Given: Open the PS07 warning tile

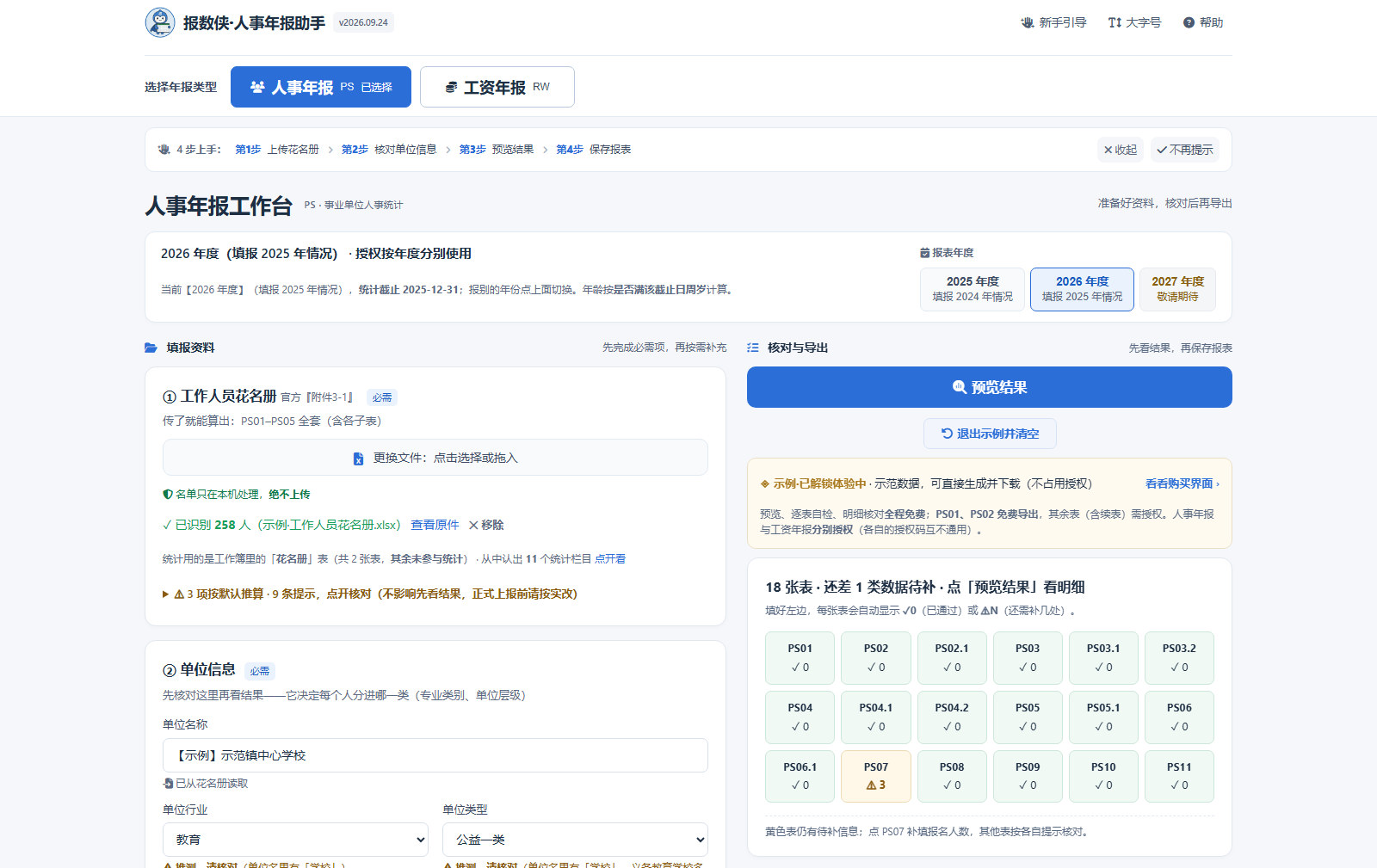Looking at the screenshot, I should [876, 776].
